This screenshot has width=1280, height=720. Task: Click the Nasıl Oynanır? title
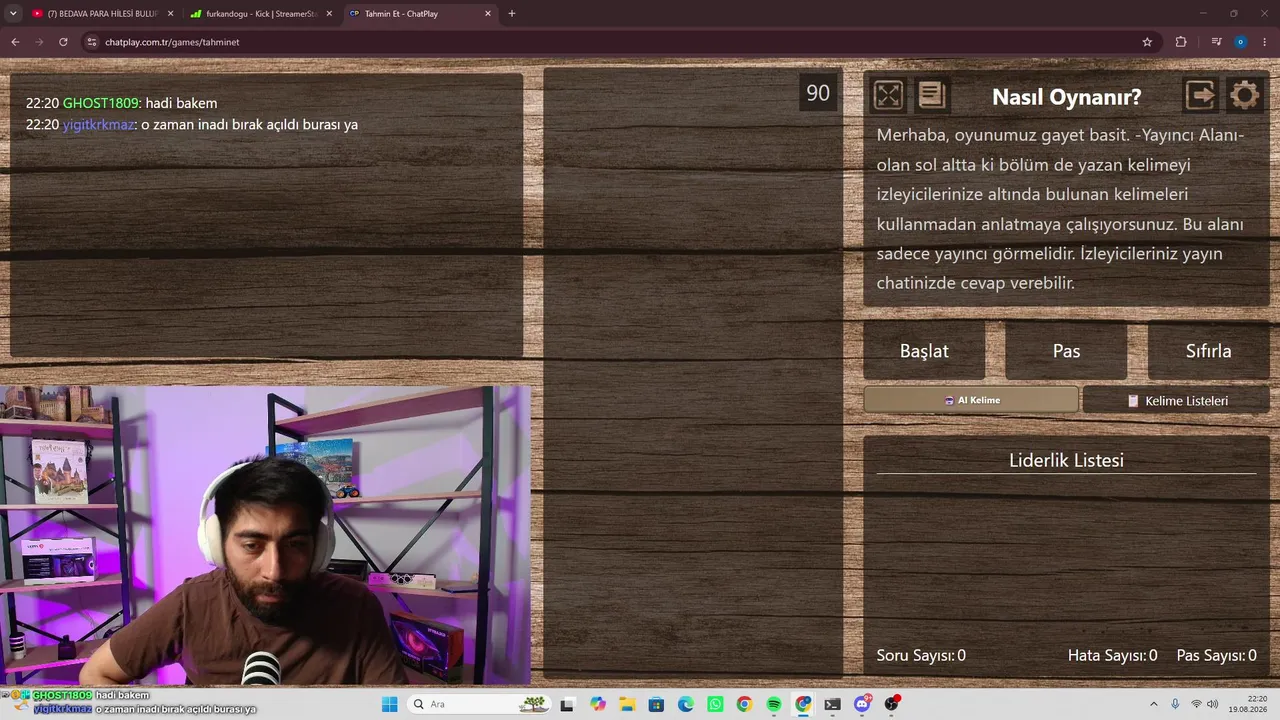[x=1066, y=97]
